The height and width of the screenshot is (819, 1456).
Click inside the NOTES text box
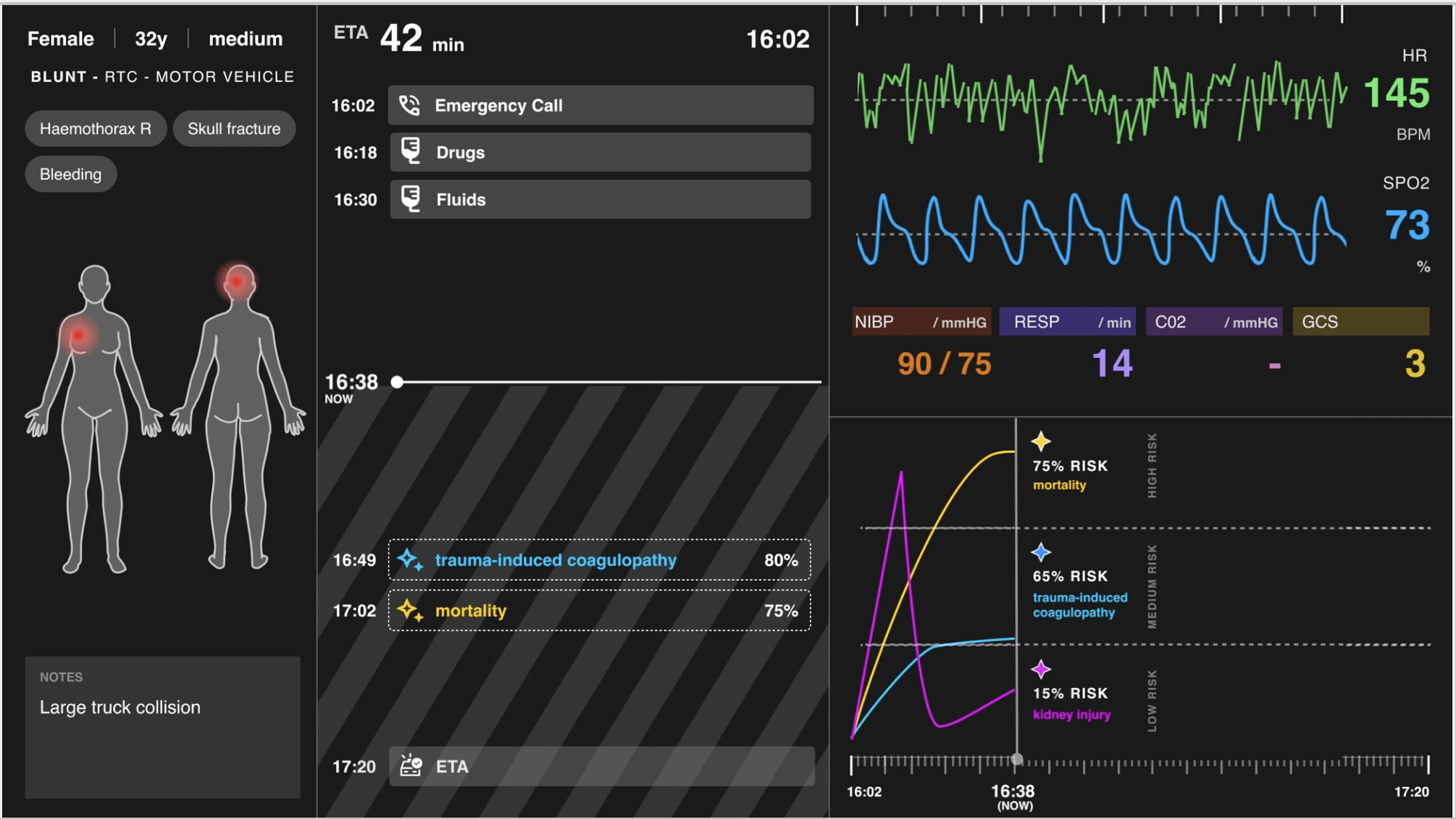[x=162, y=727]
